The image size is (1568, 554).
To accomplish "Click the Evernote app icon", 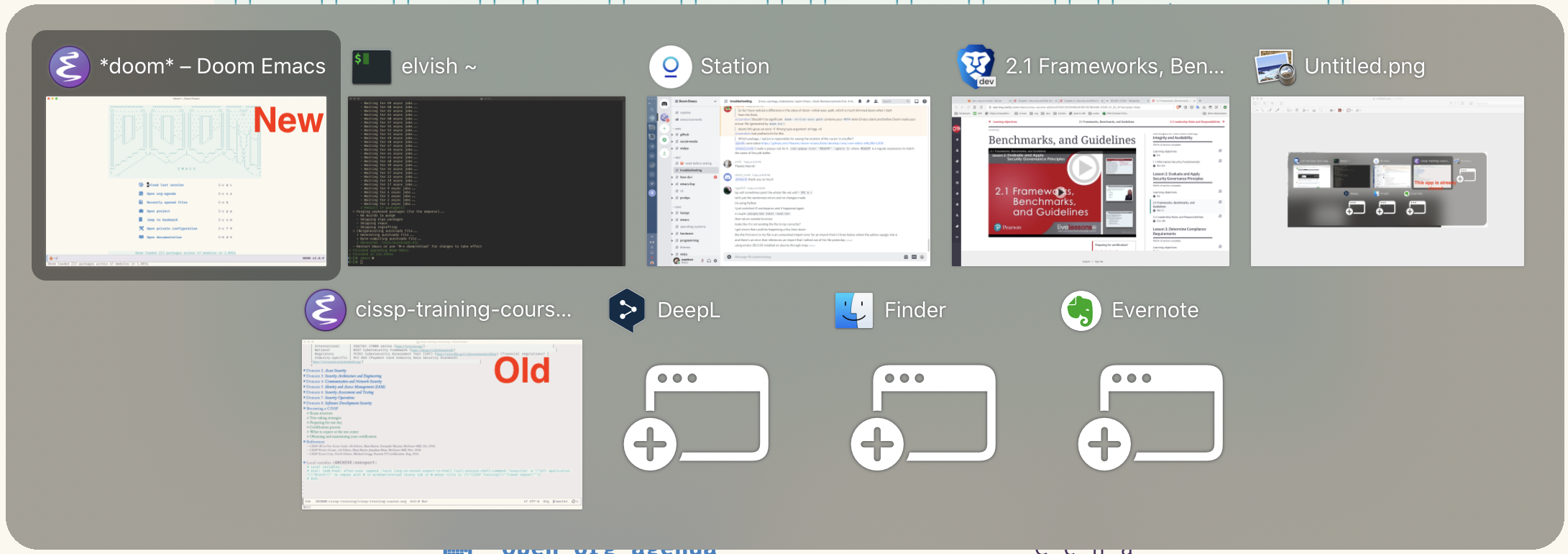I will pyautogui.click(x=1081, y=310).
